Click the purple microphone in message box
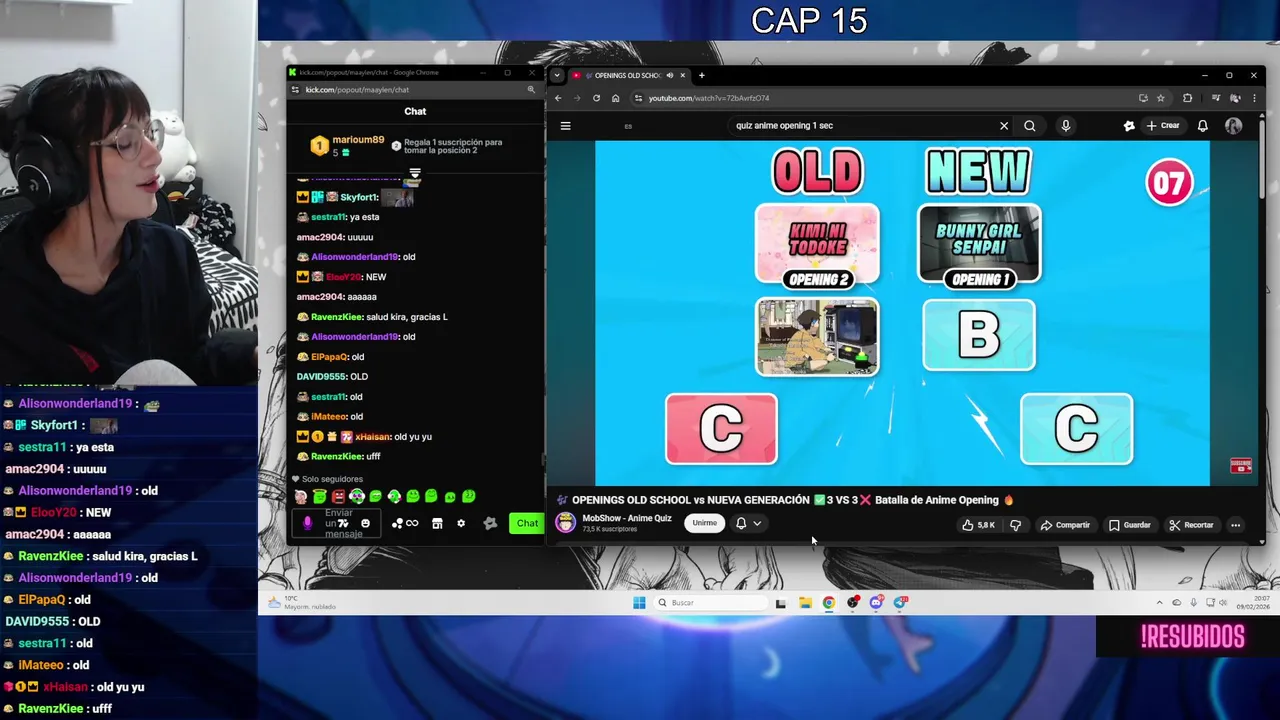Image resolution: width=1280 pixels, height=720 pixels. tap(307, 523)
